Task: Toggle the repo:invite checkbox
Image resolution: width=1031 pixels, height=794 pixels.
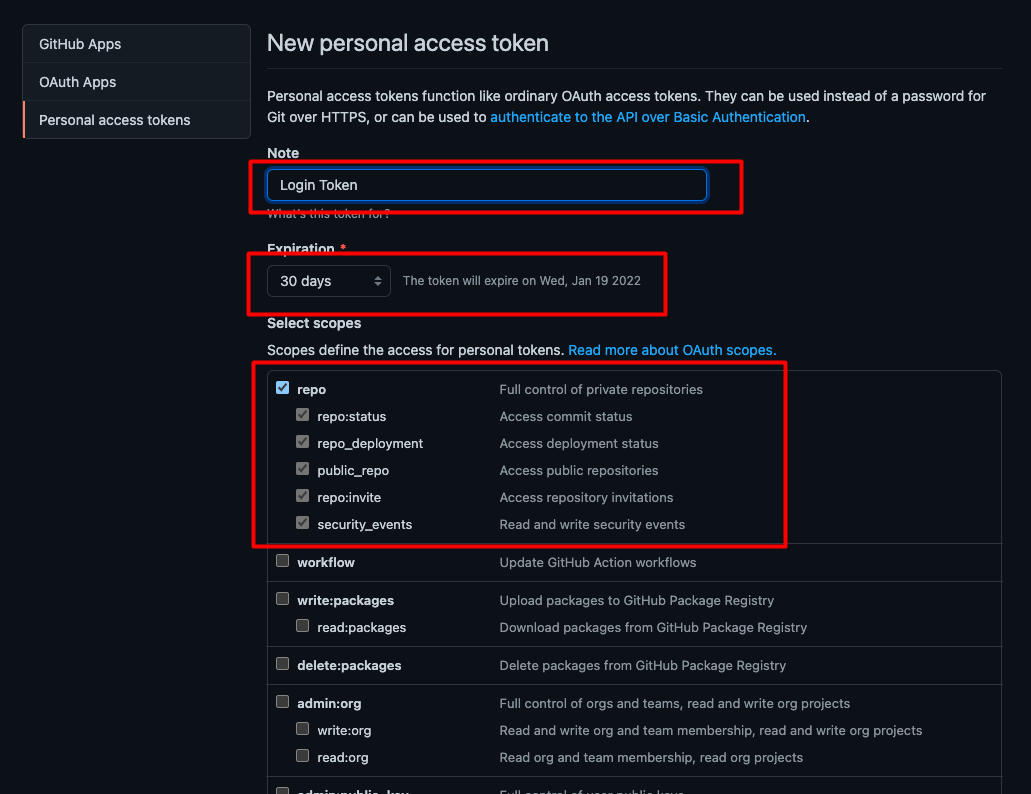Action: pos(302,496)
